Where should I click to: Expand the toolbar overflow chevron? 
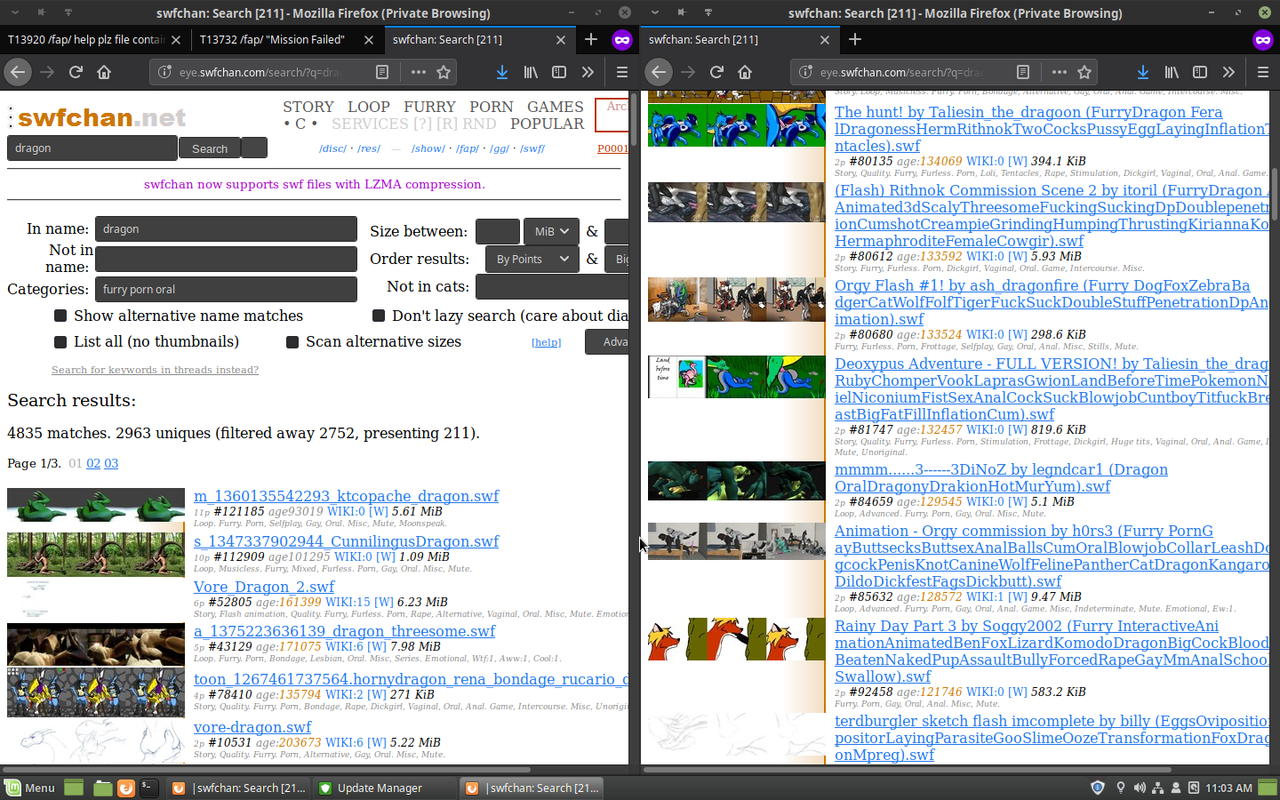(586, 71)
